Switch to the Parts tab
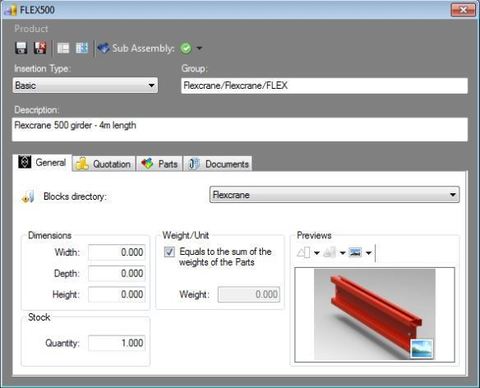 [x=160, y=164]
